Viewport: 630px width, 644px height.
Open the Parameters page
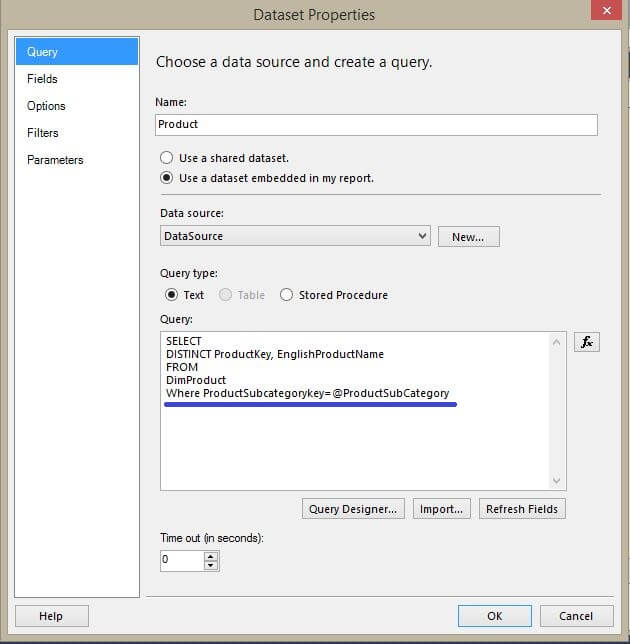77,160
